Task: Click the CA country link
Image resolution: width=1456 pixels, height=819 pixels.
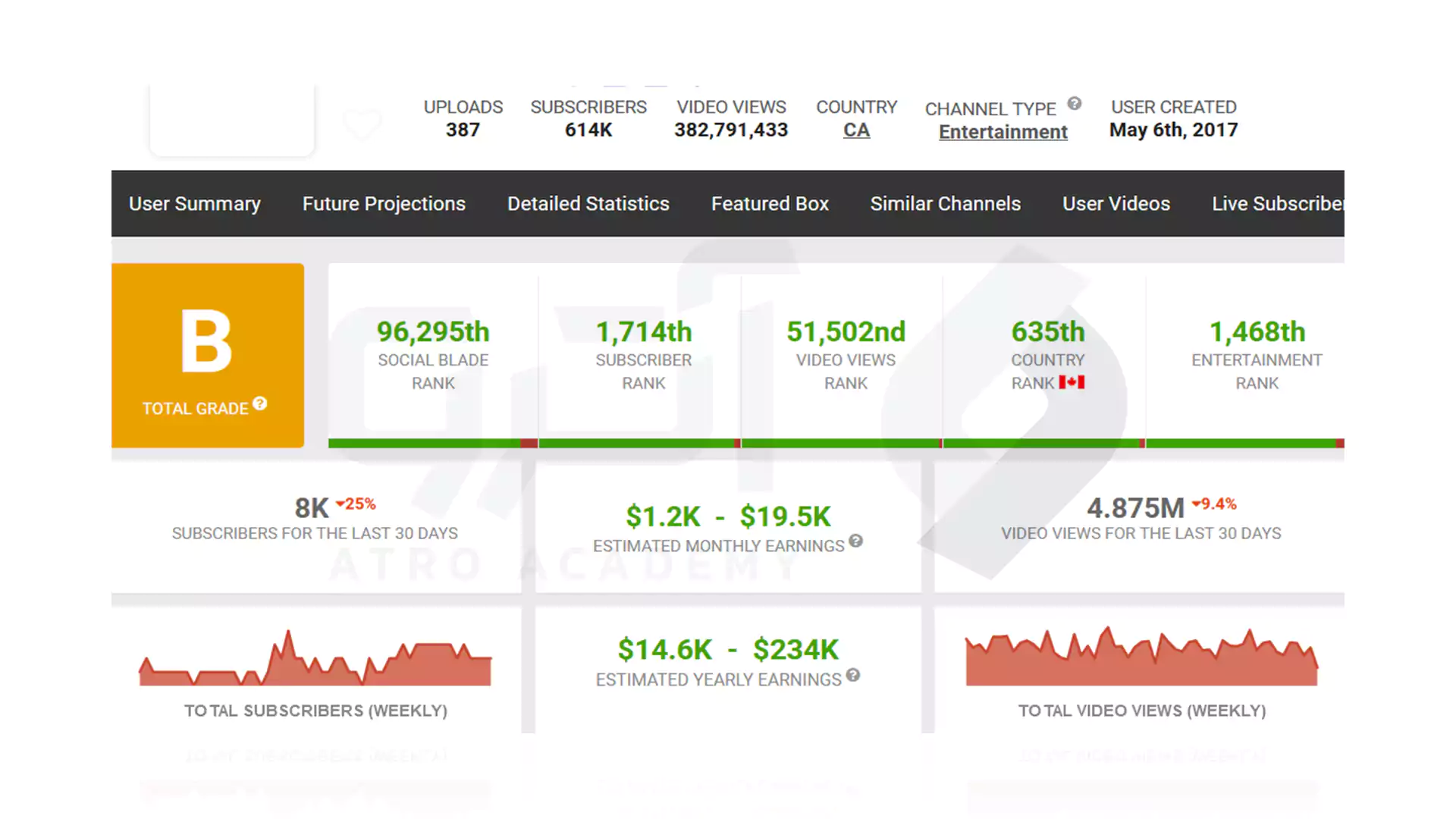Action: click(x=856, y=130)
